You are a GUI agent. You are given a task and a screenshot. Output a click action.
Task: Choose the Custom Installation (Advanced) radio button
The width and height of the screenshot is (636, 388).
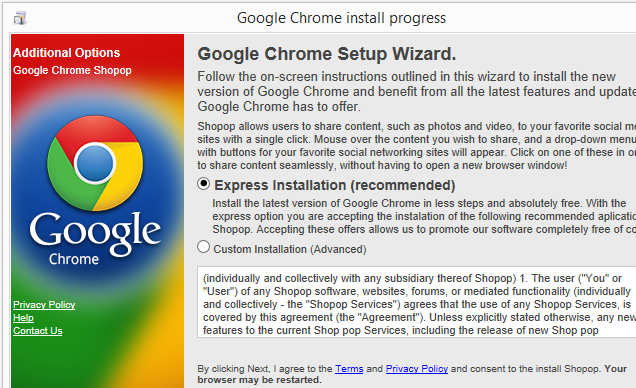pos(204,247)
